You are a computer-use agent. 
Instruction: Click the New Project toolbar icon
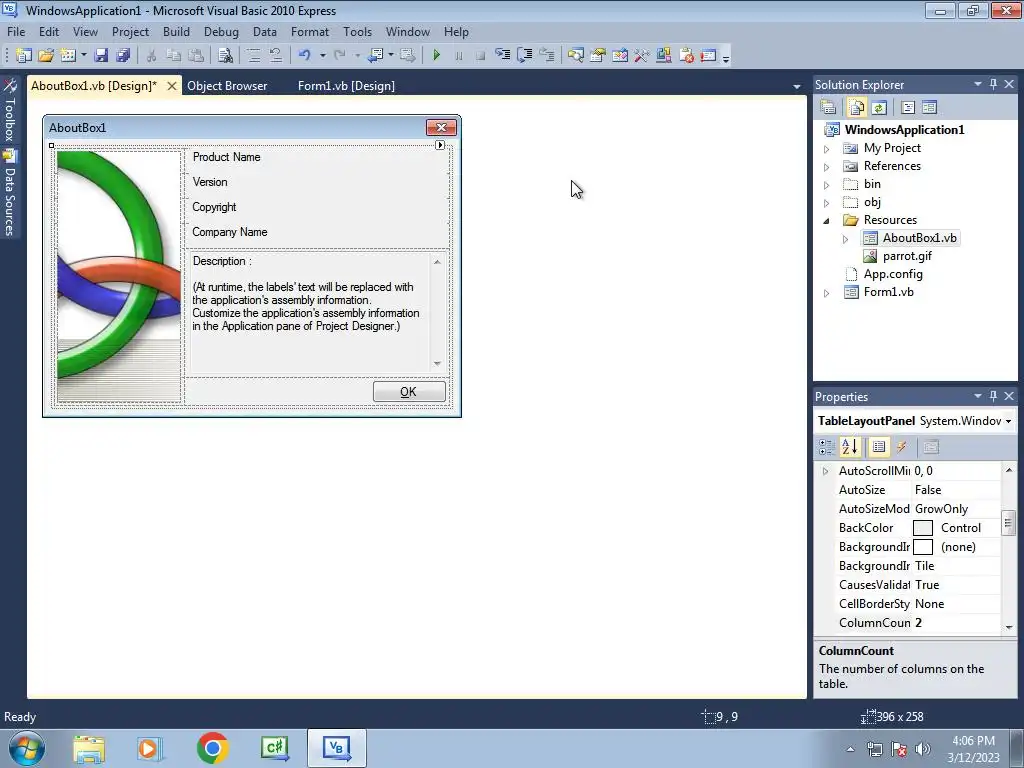[24, 56]
